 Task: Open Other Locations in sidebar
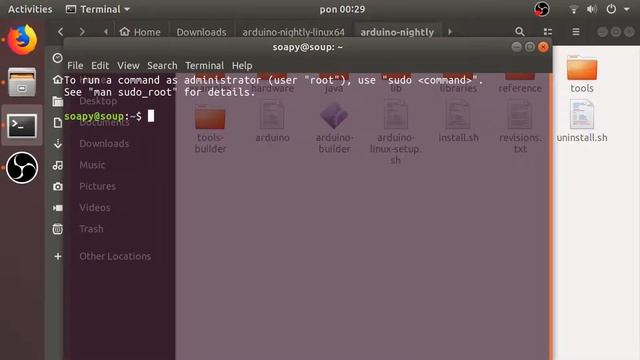tap(115, 256)
